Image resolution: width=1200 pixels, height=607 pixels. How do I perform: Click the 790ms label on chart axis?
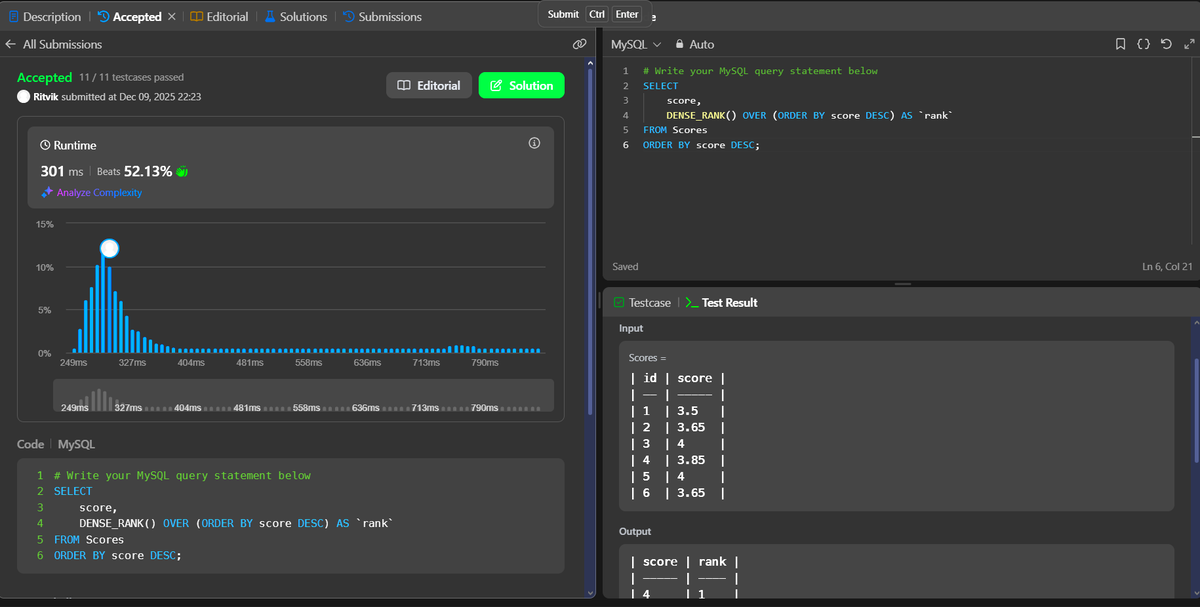(x=485, y=363)
